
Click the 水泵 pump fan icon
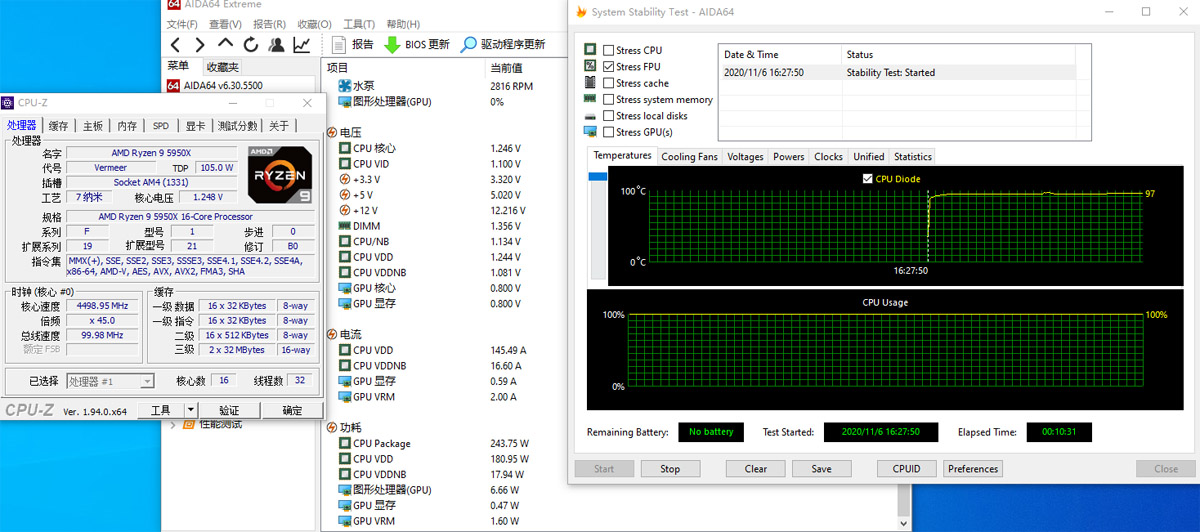coord(345,86)
